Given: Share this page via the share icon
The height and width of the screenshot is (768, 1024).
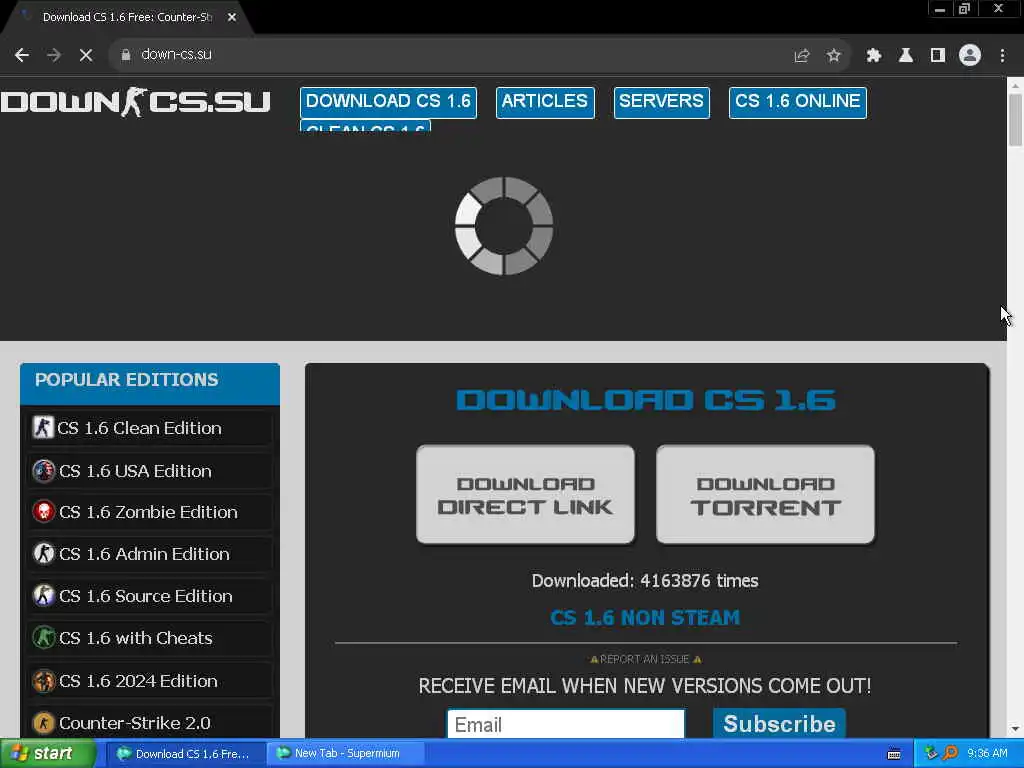Looking at the screenshot, I should tap(801, 56).
